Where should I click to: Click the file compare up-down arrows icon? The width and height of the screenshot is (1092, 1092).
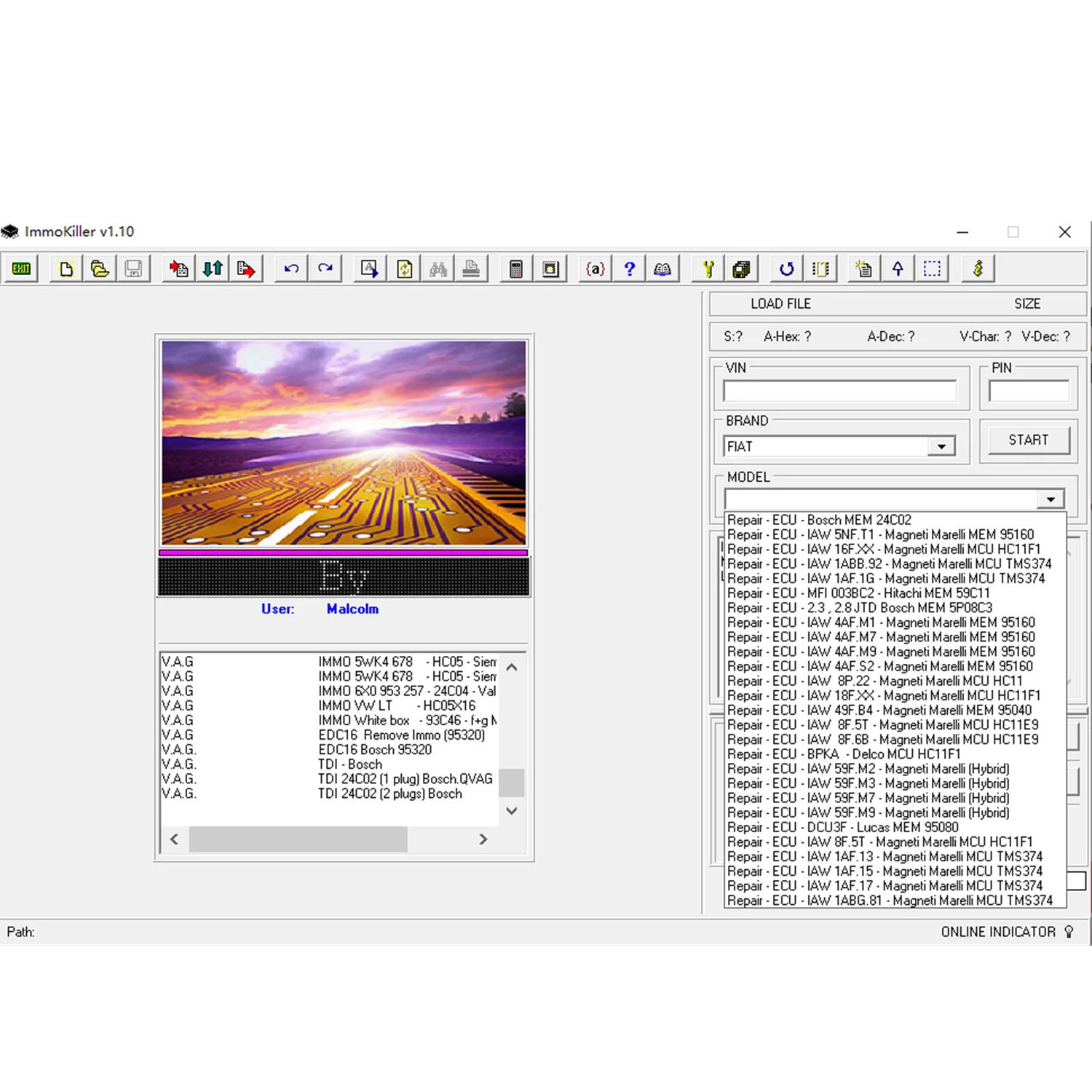(212, 269)
